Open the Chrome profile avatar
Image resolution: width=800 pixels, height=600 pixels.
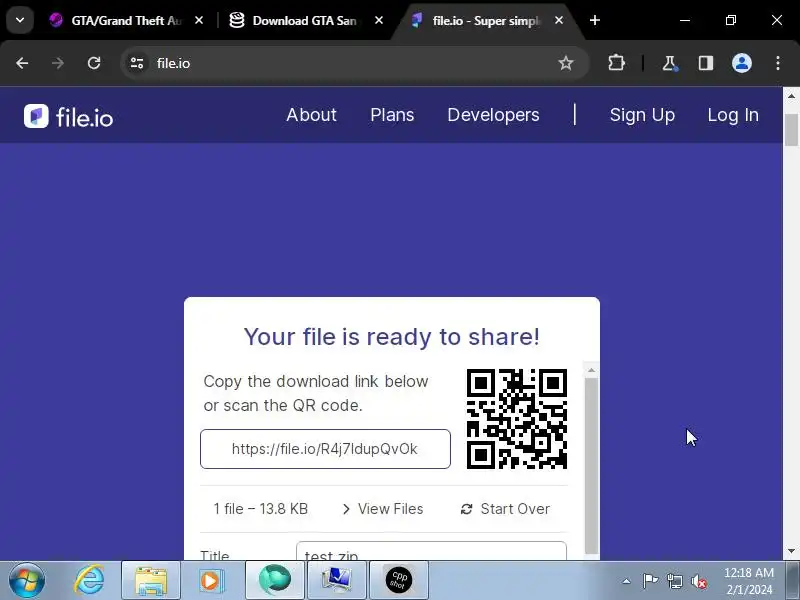(x=742, y=63)
